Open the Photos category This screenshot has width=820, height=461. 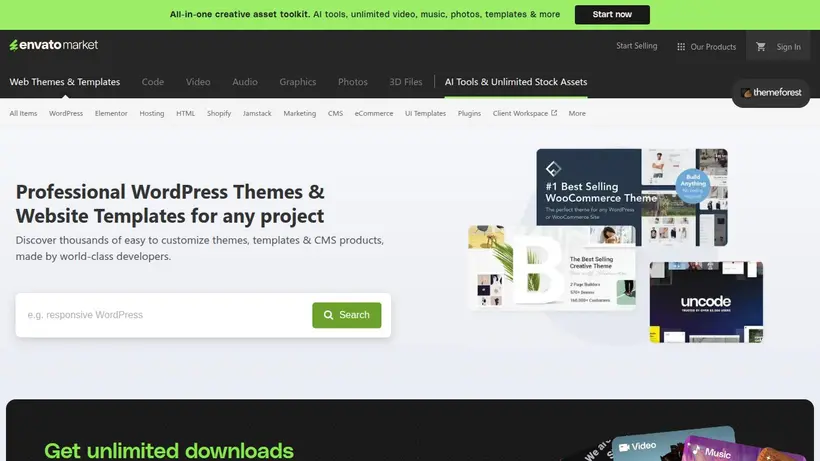tap(352, 82)
